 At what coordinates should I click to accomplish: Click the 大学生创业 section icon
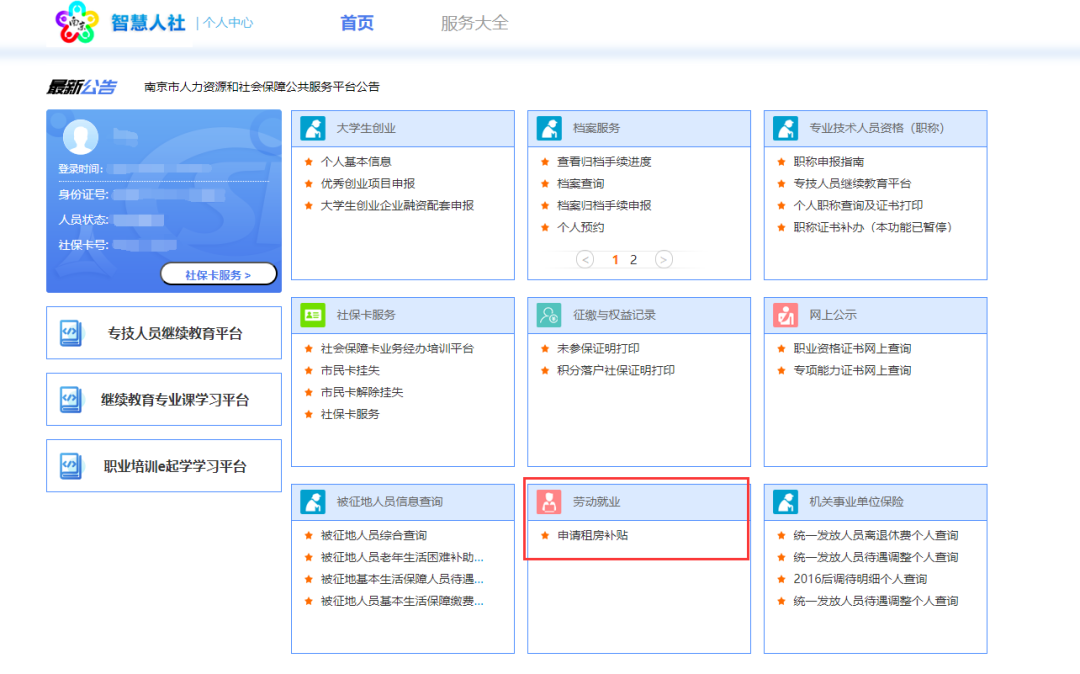click(313, 128)
